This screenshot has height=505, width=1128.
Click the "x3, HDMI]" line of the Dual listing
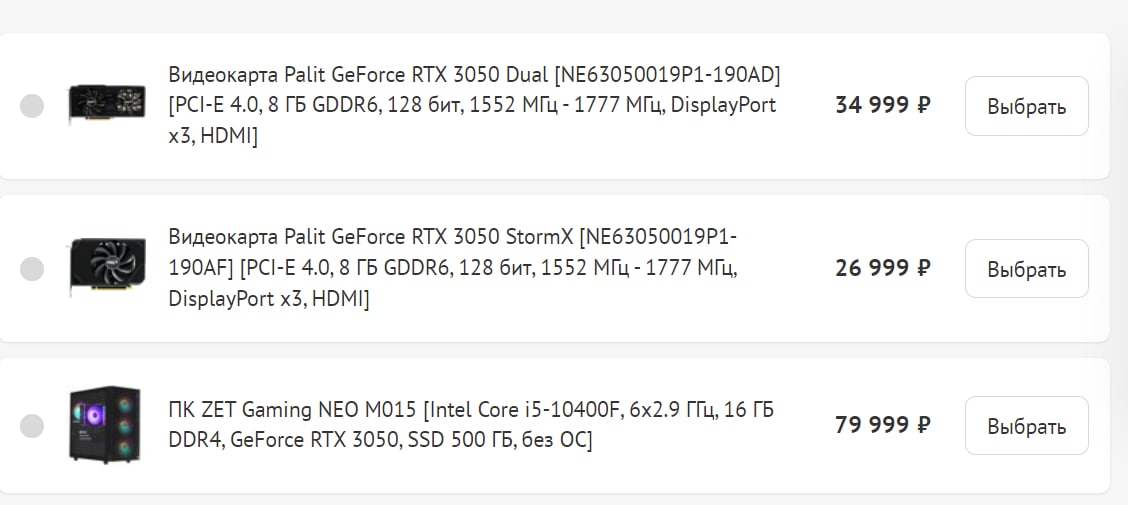coord(213,136)
